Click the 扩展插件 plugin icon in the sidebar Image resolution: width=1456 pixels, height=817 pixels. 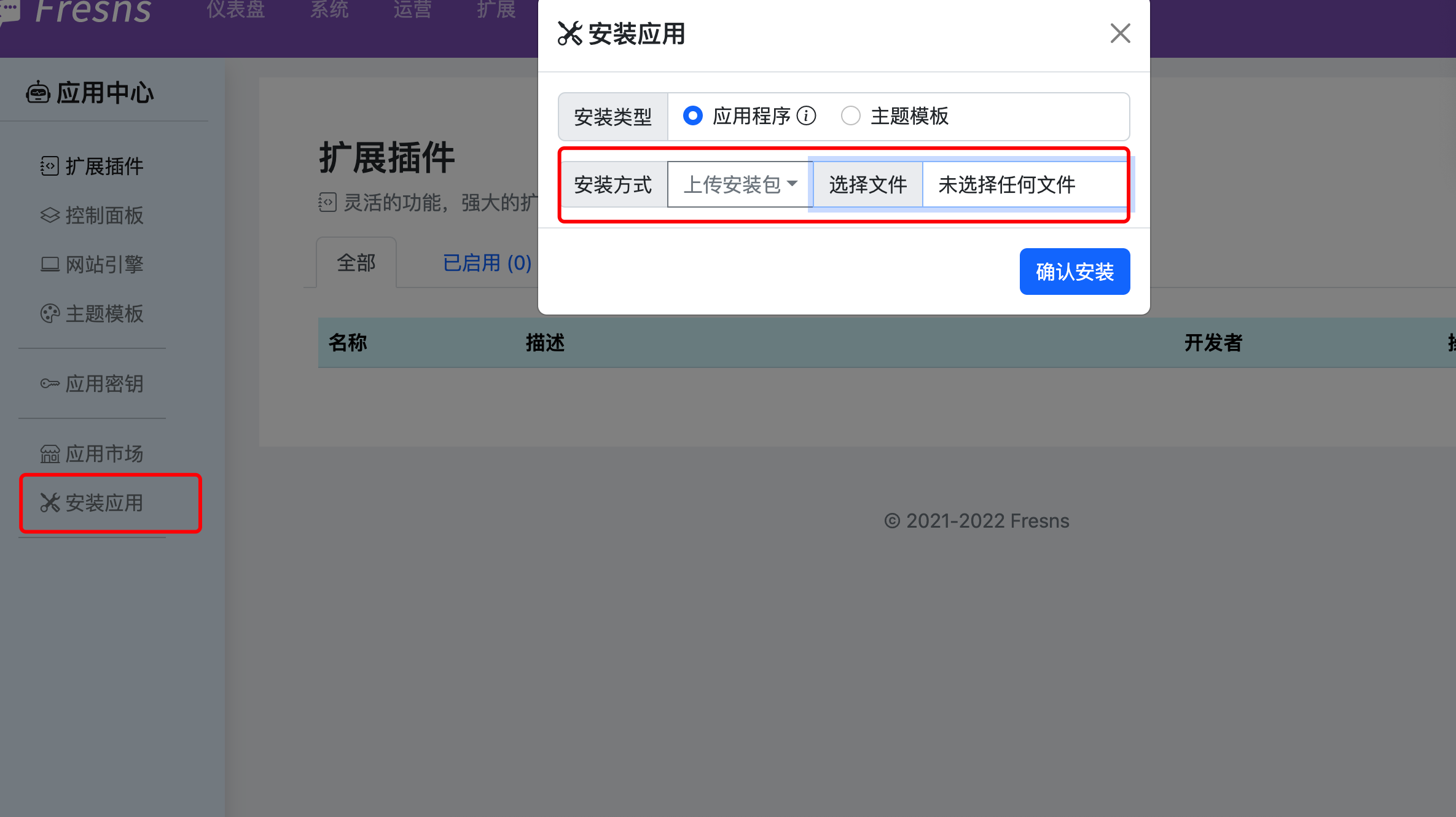coord(50,166)
